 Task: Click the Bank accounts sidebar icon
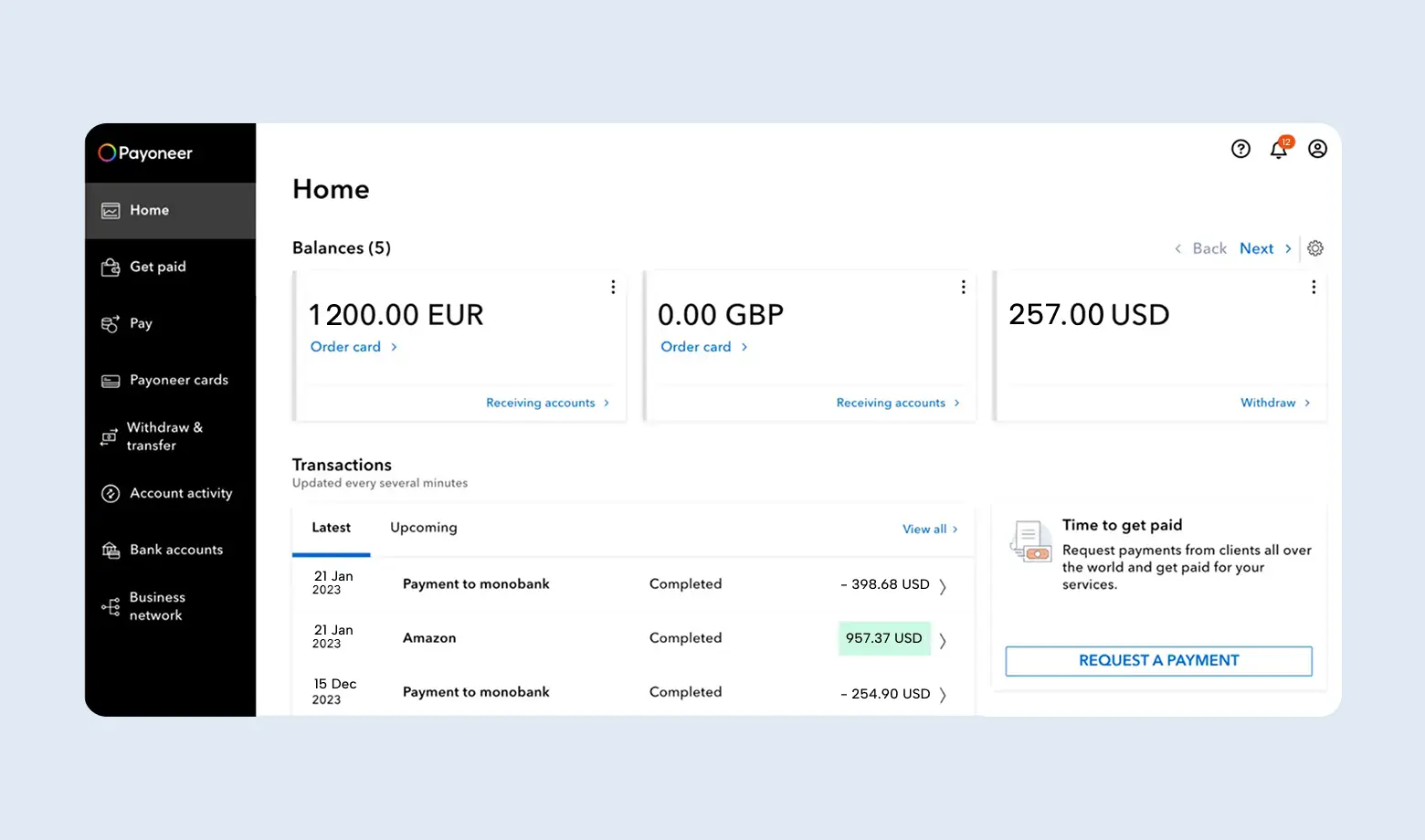110,550
